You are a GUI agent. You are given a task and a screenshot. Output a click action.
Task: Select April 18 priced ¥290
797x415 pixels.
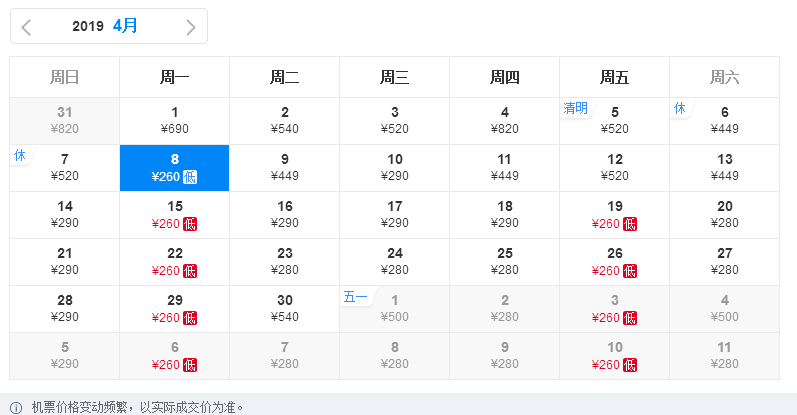504,215
